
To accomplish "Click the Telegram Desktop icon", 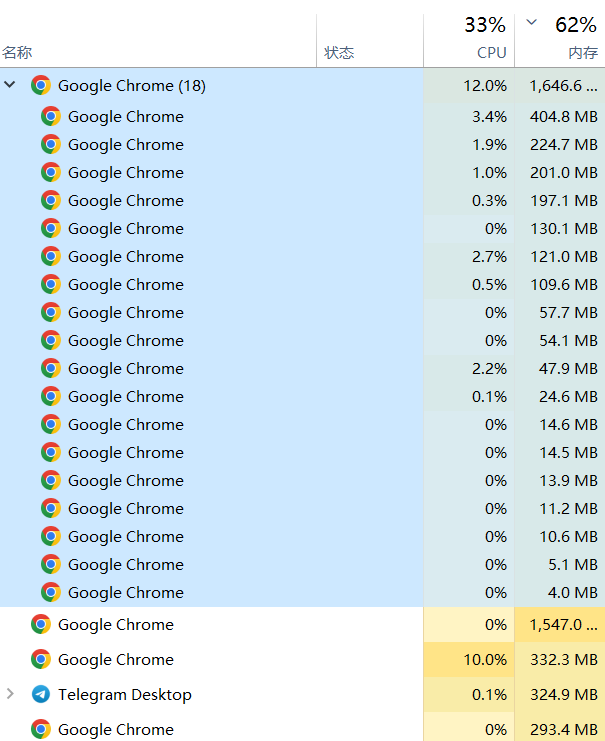I will (x=41, y=694).
